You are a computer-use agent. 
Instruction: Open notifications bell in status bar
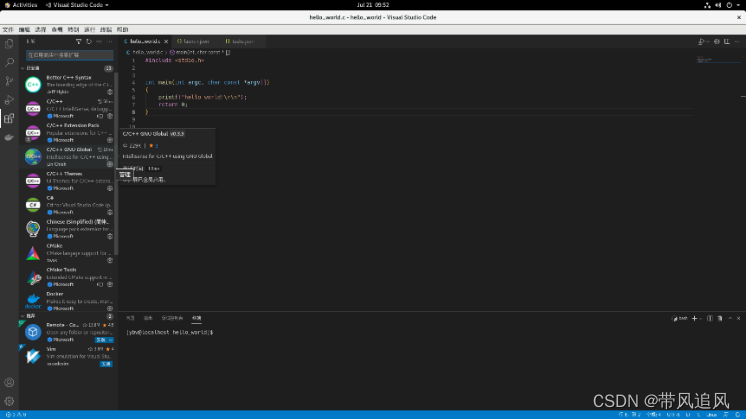[737, 415]
